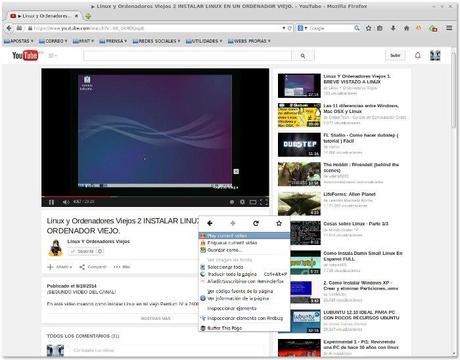Screen dimensions: 460x360
Task: Open the Downloads arrow in the Firefox toolbar
Action: (393, 28)
